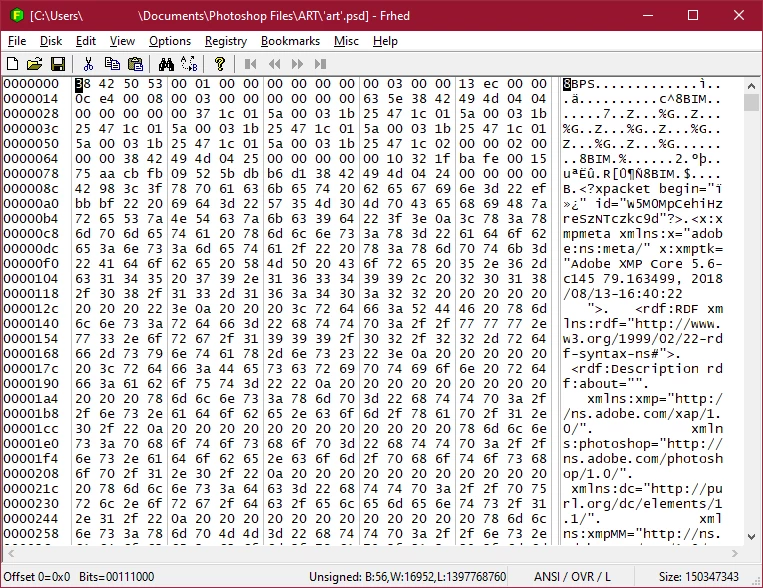Screen dimensions: 763x588
Task: Click 'ns.adobe.com/photosh' ASCII text
Action: tap(643, 459)
